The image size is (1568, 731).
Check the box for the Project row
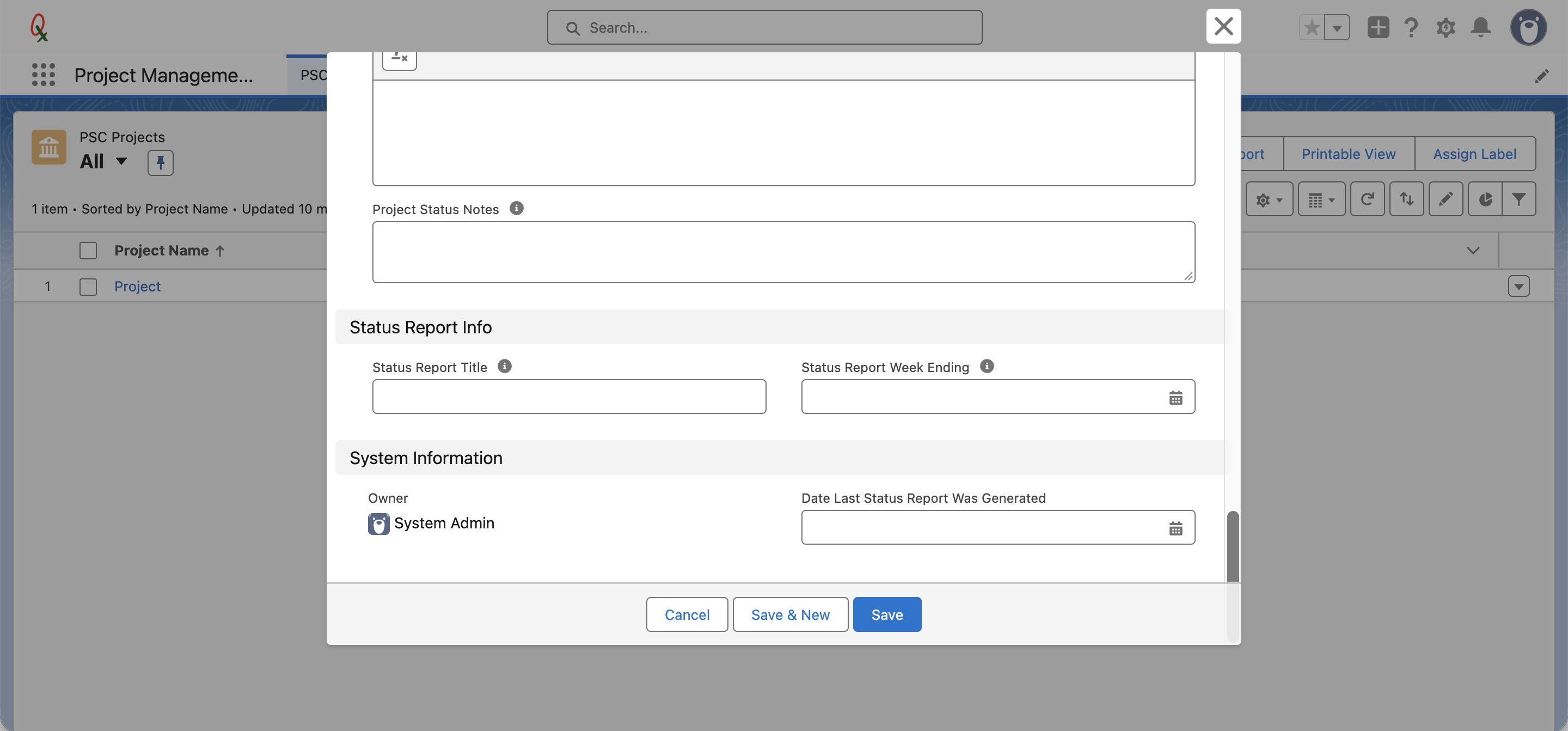click(x=88, y=287)
